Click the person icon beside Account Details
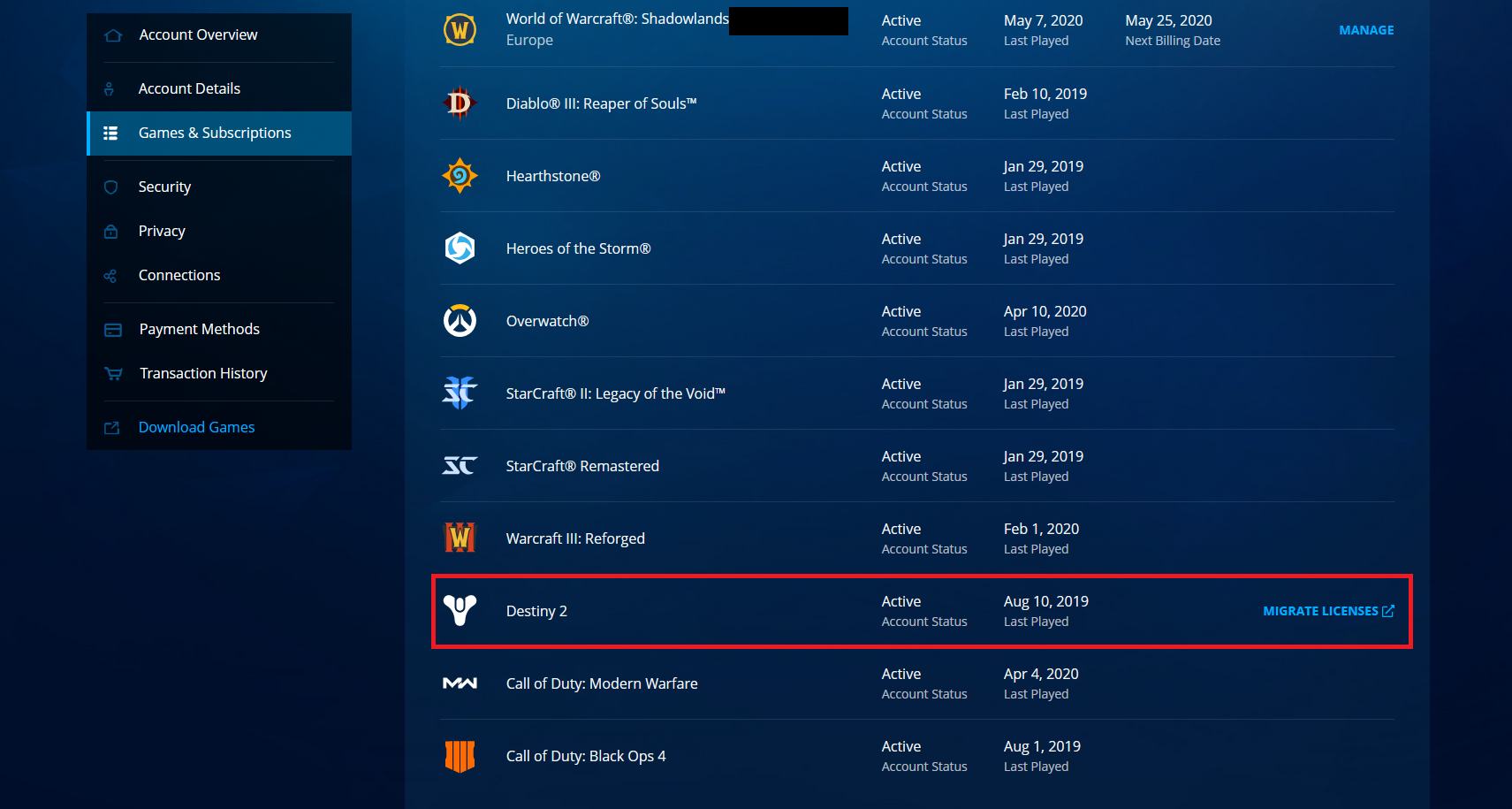 109,88
